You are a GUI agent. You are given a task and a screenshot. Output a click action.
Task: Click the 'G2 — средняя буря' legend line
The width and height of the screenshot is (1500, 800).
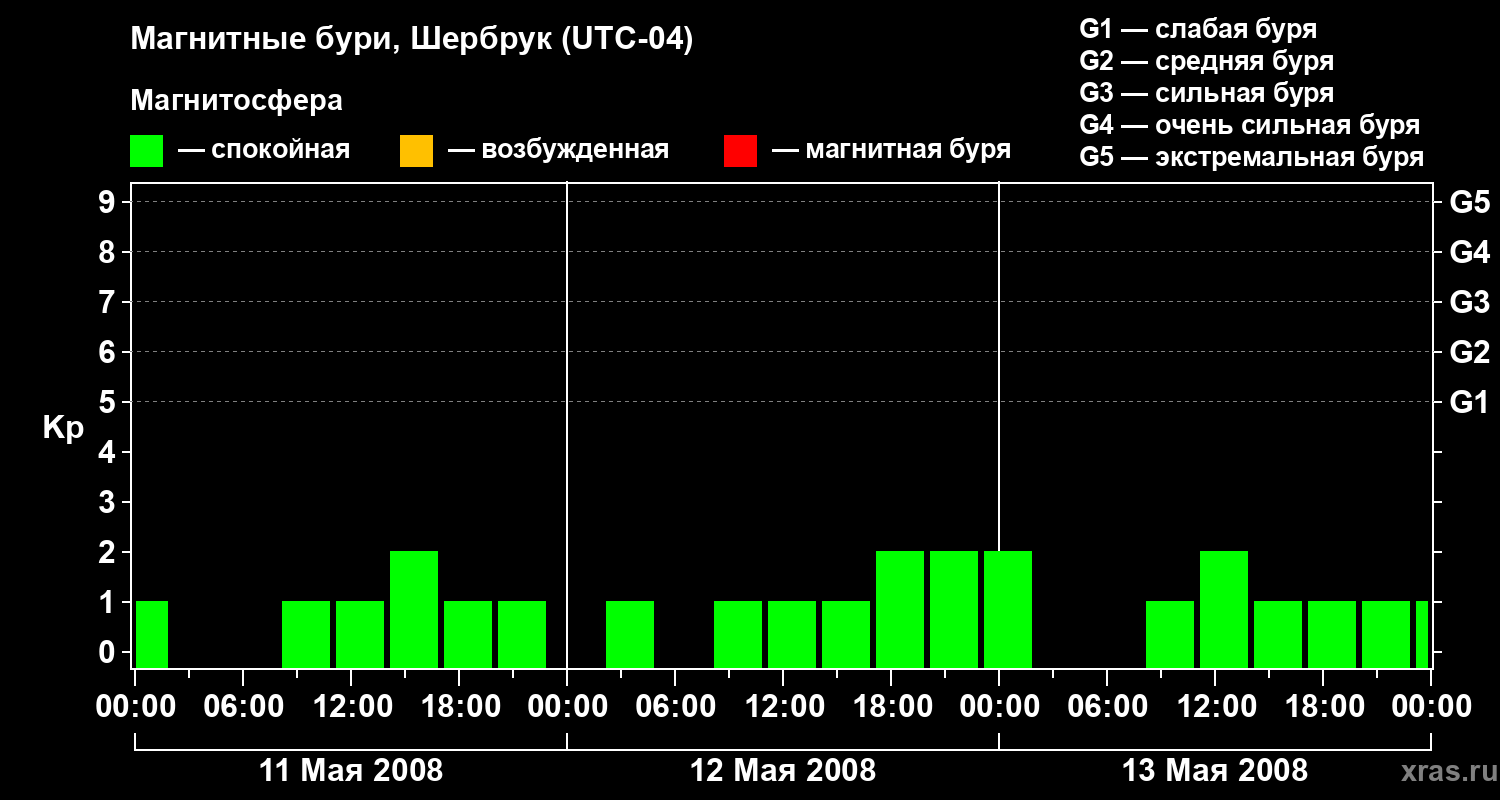[x=1207, y=61]
